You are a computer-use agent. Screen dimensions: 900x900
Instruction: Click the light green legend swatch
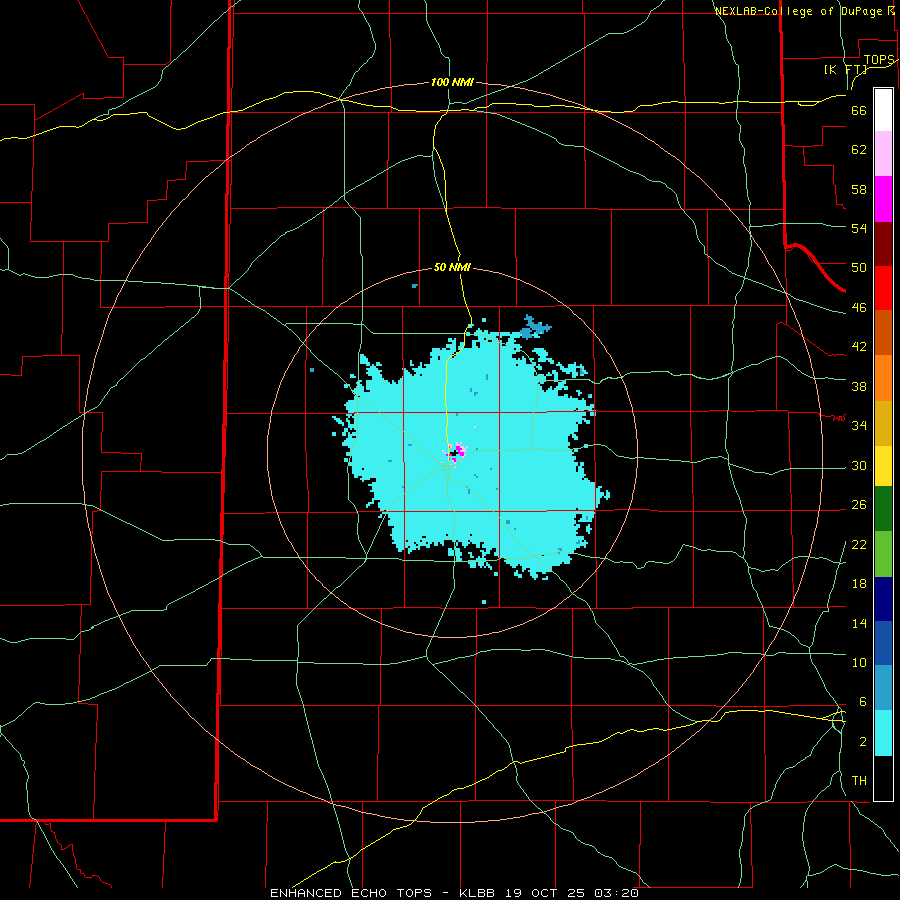(x=883, y=554)
